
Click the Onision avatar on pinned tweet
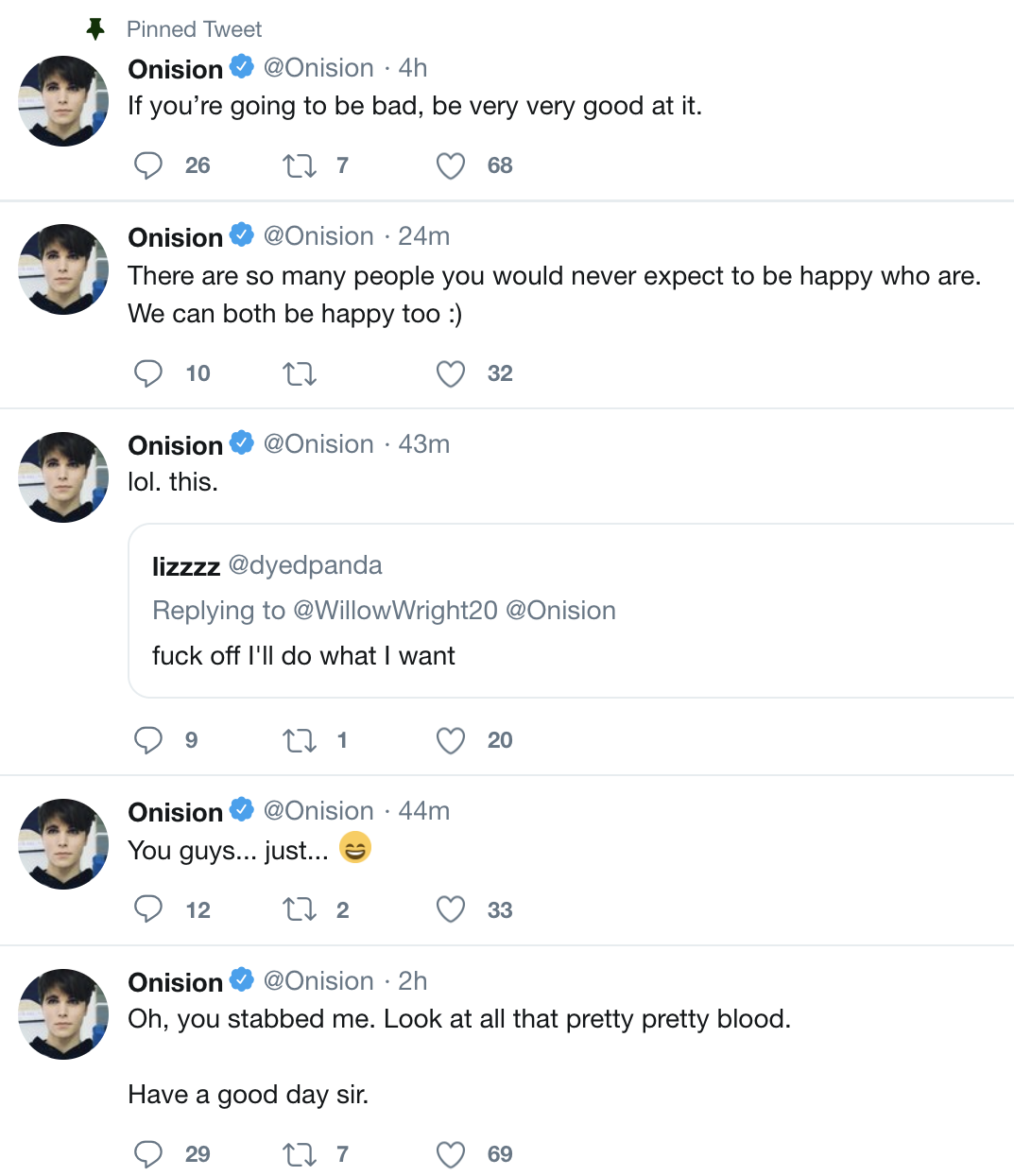(63, 101)
